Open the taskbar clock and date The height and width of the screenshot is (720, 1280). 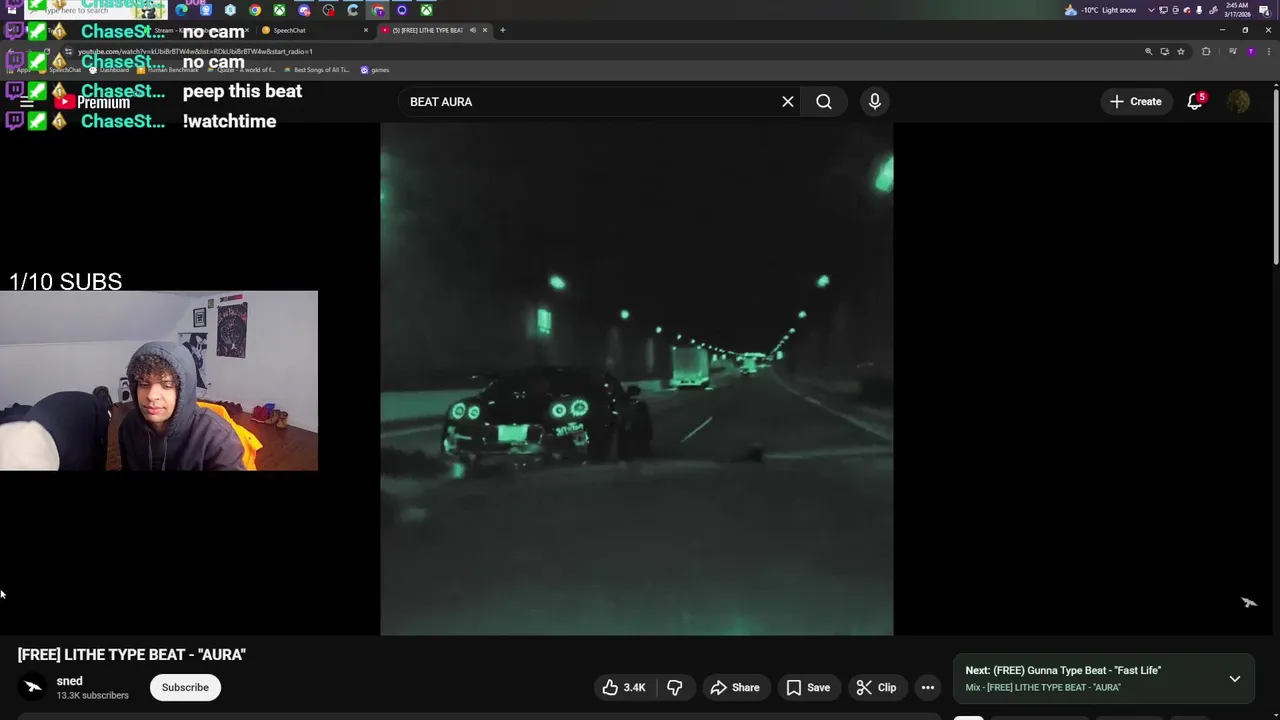[x=1237, y=10]
